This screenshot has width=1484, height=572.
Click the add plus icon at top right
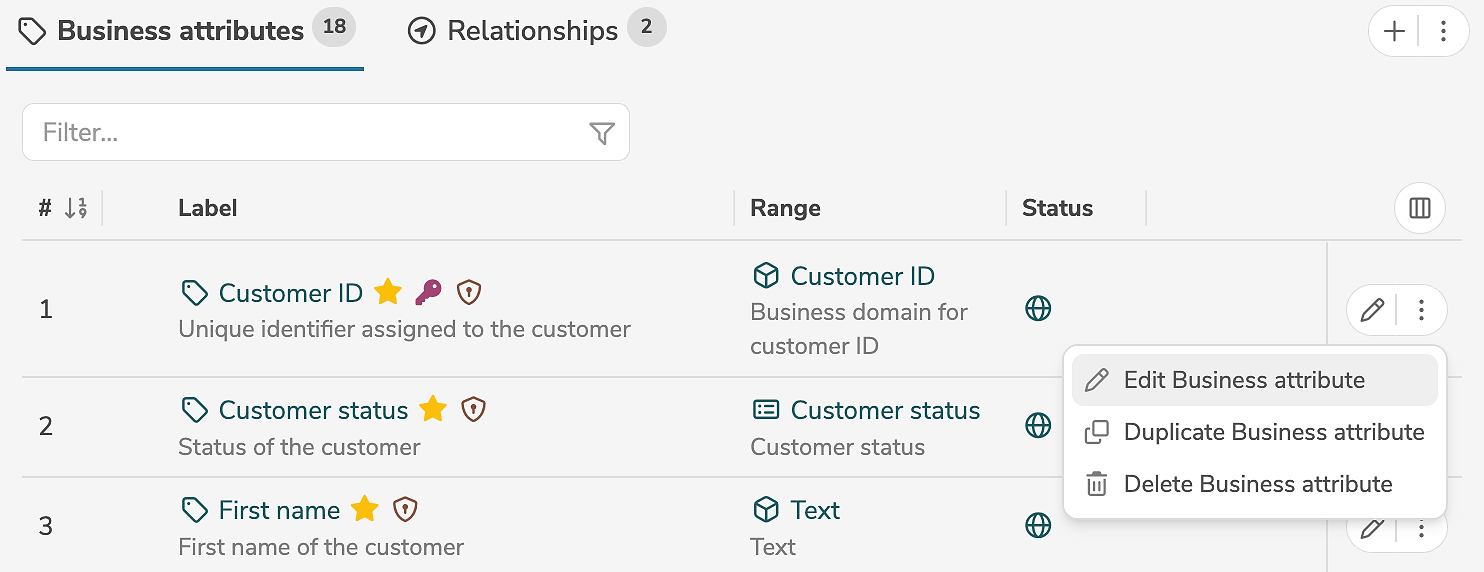[1394, 32]
